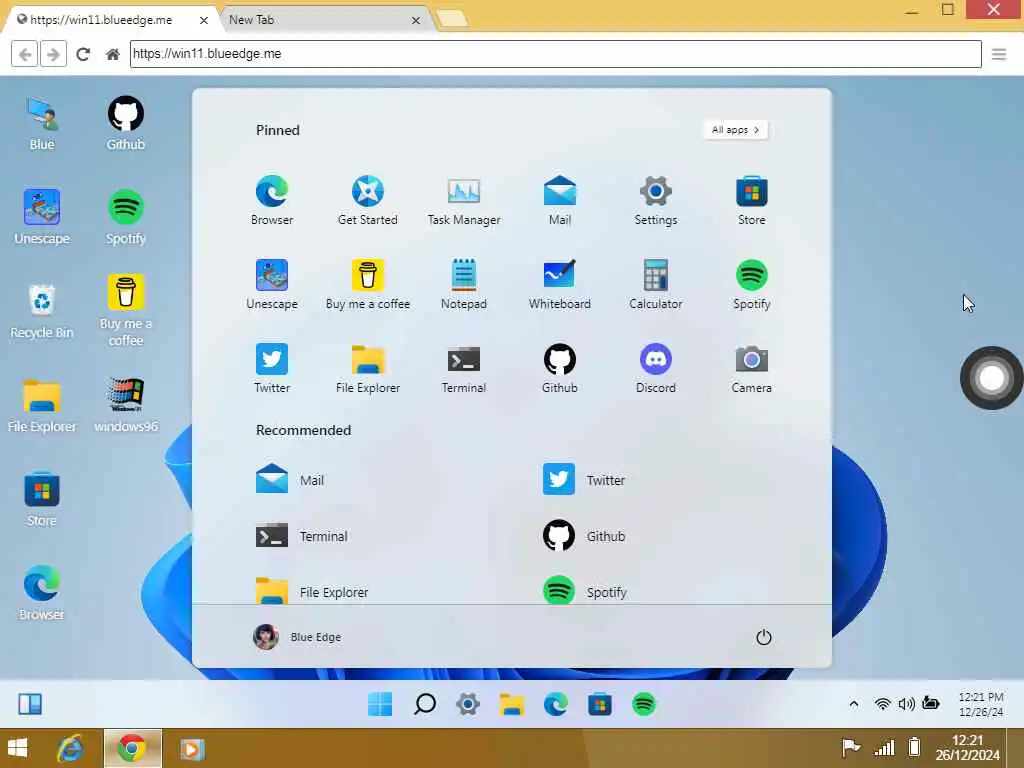Click the power button in Start menu
The width and height of the screenshot is (1024, 768).
[x=763, y=637]
